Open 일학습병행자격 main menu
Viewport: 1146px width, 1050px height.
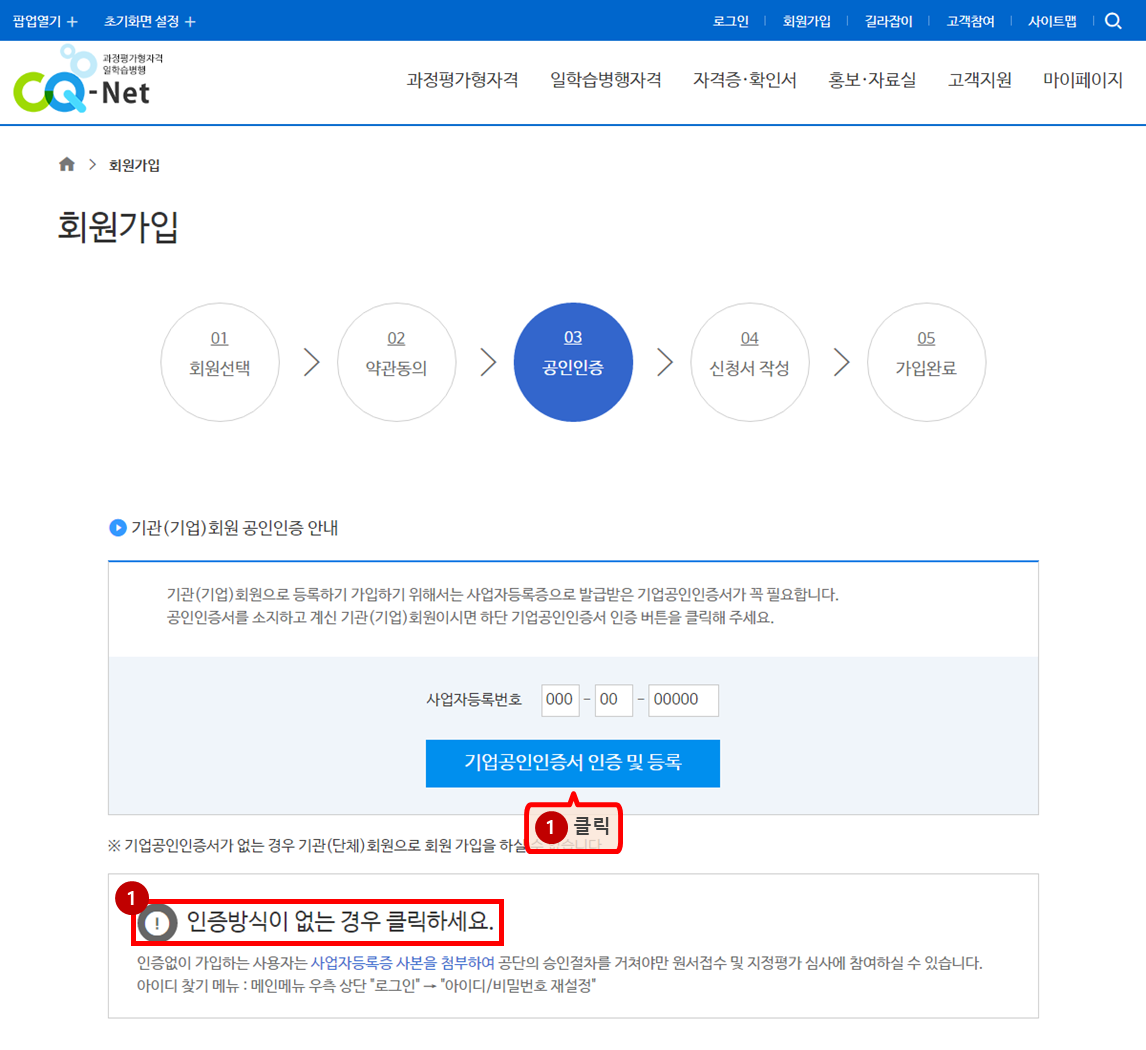point(605,80)
